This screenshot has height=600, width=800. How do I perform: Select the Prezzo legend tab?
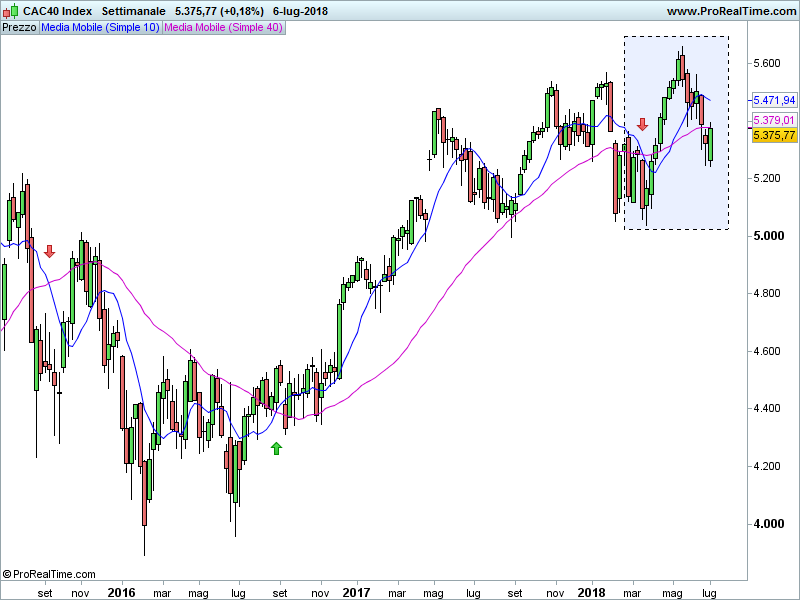[x=19, y=28]
